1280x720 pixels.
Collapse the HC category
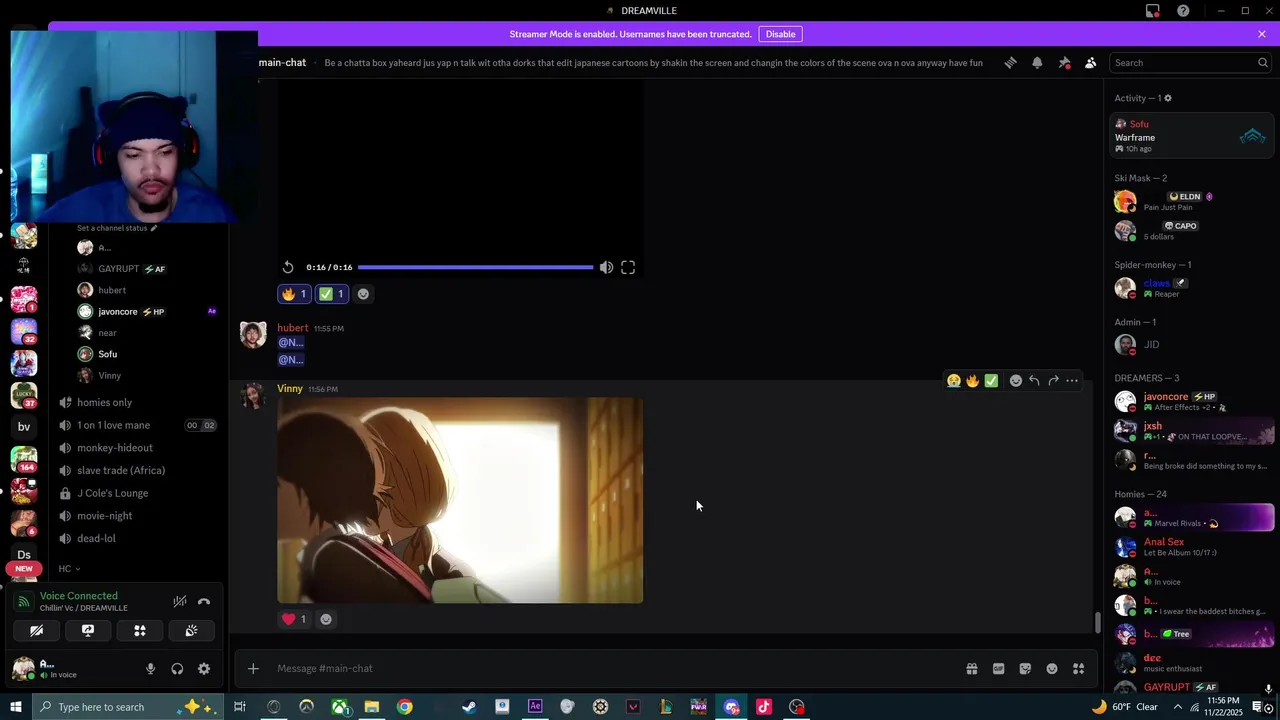click(x=69, y=569)
